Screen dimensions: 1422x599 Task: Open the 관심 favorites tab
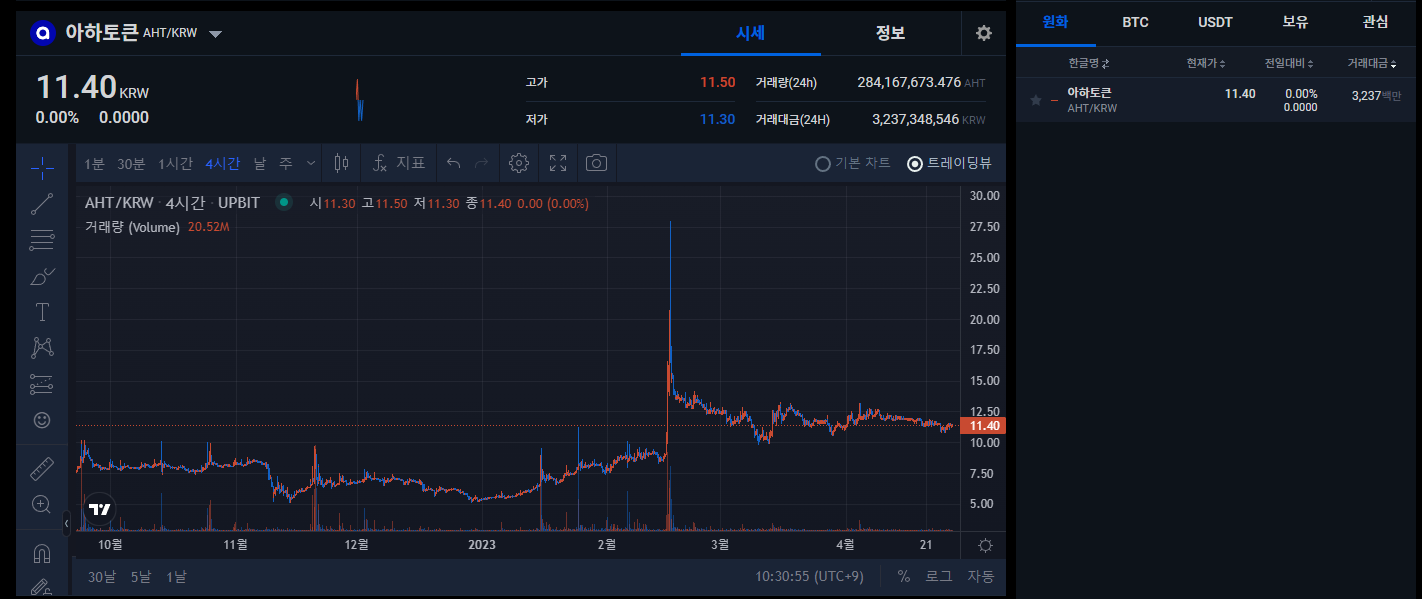click(x=1375, y=22)
